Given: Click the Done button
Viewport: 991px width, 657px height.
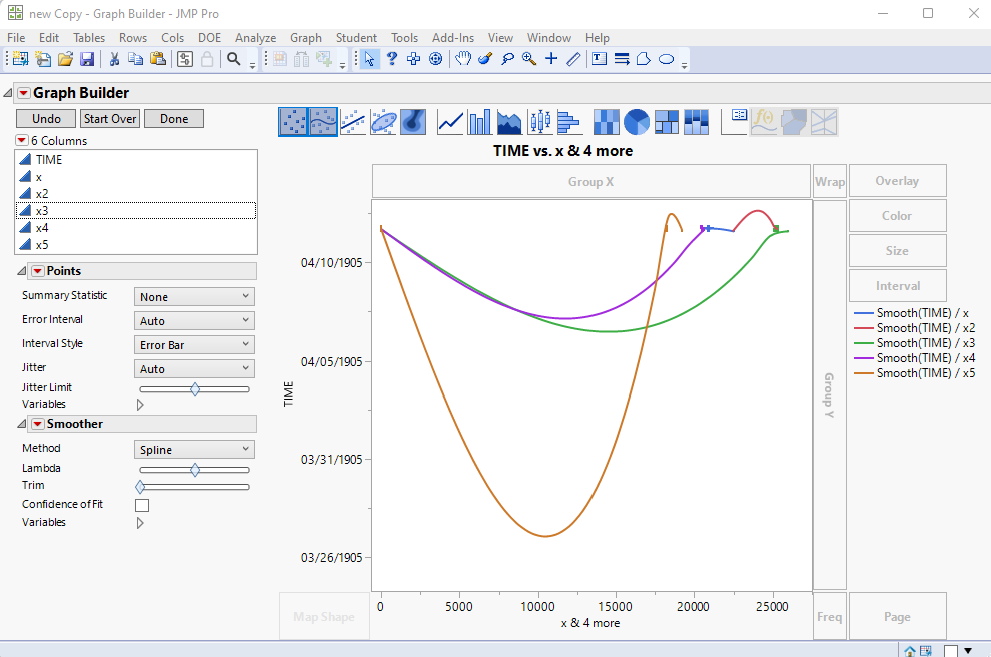Looking at the screenshot, I should click(x=174, y=119).
